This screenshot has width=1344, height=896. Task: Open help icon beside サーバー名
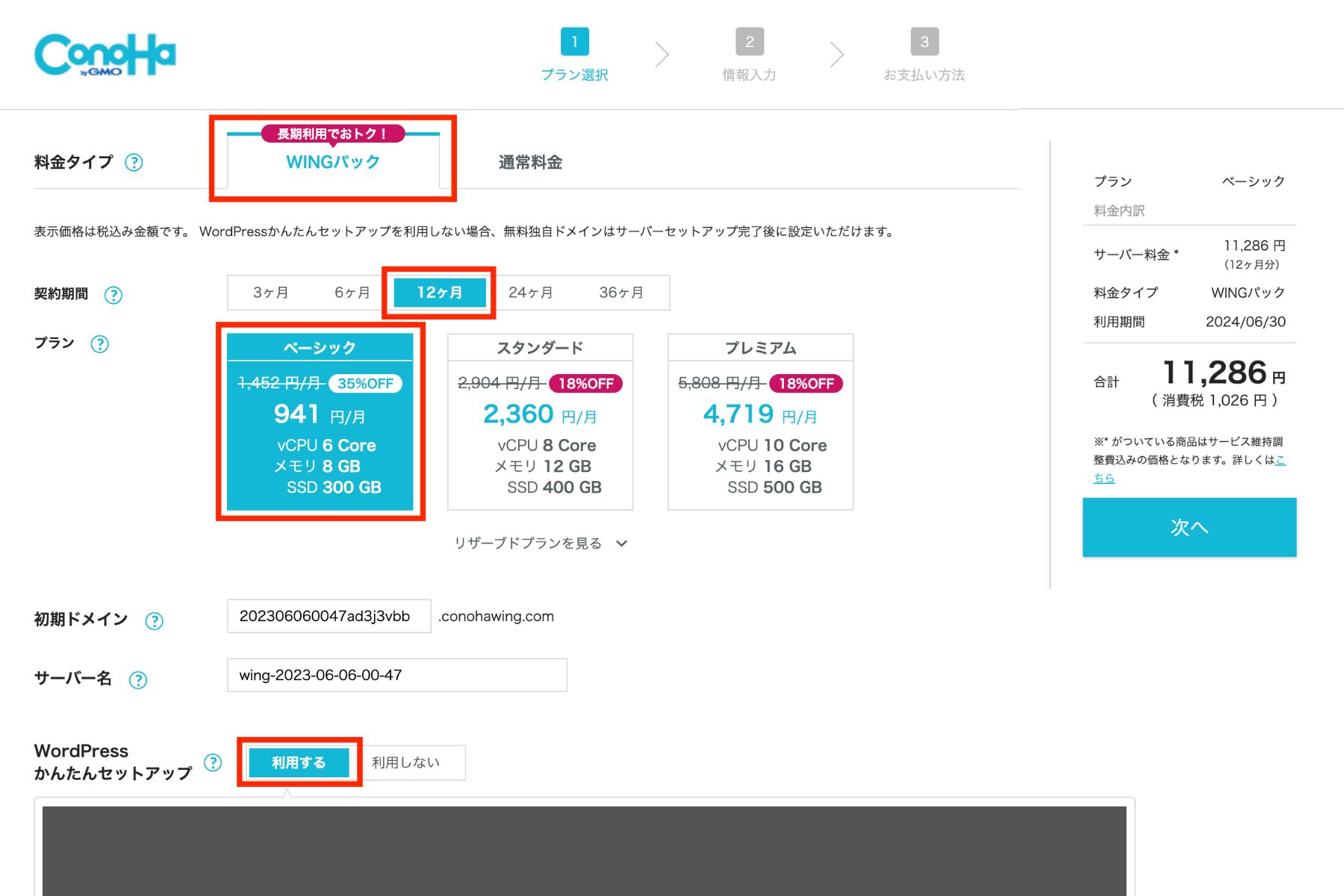coord(138,680)
